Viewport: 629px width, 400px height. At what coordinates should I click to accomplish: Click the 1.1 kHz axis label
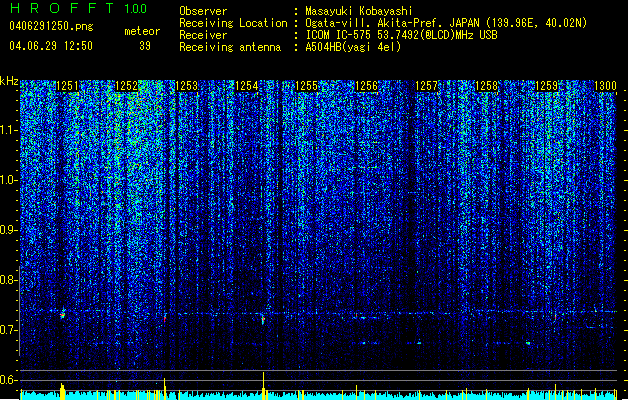(x=9, y=130)
